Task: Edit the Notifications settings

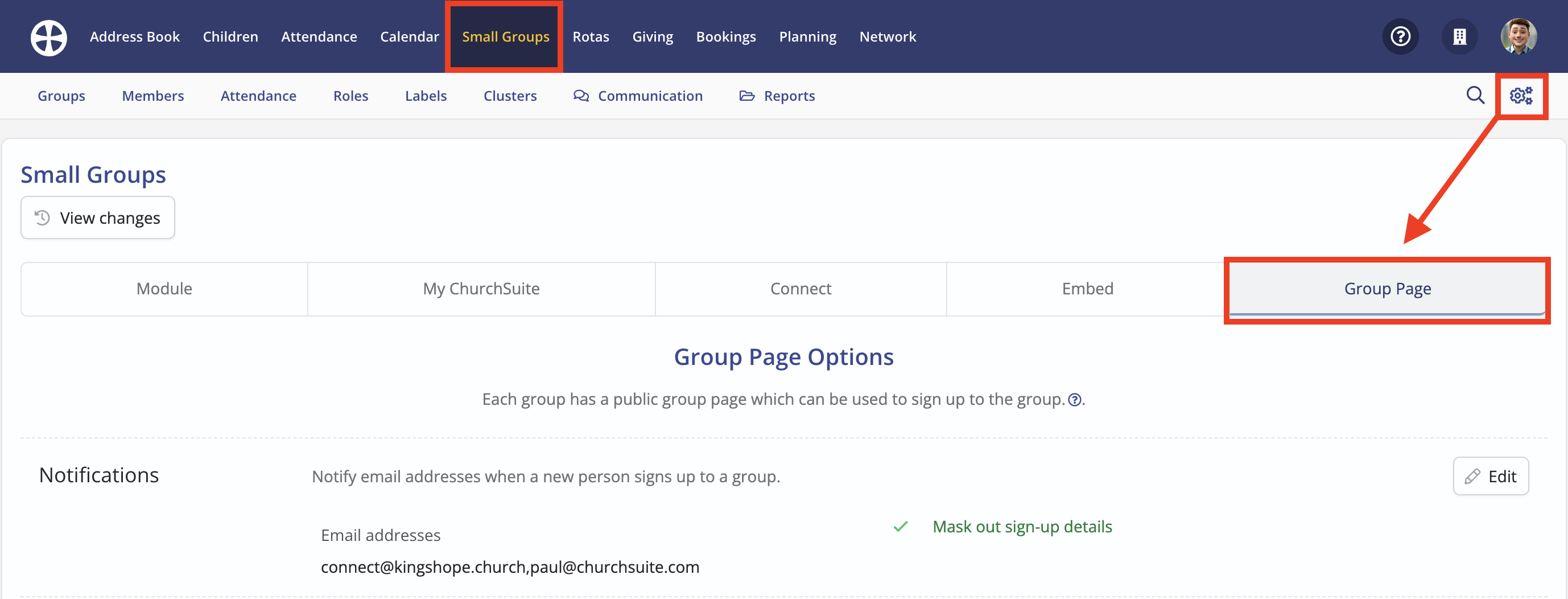Action: [1490, 476]
